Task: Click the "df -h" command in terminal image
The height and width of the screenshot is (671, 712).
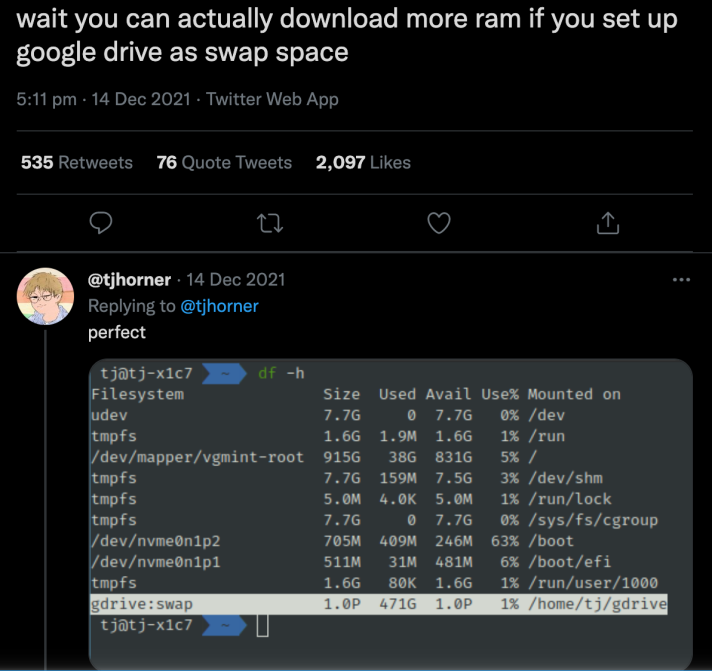Action: (281, 374)
